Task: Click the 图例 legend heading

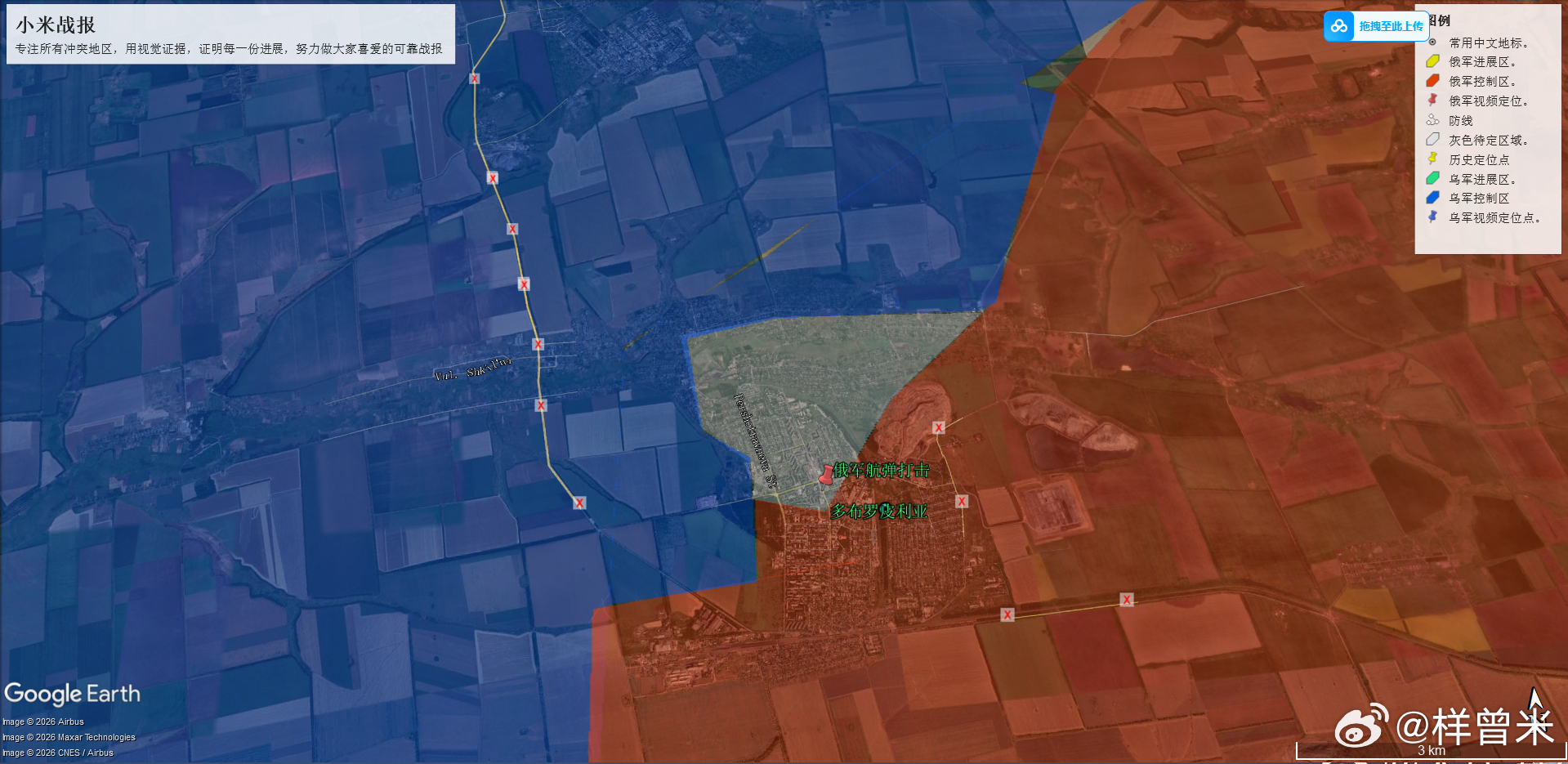Action: (1440, 20)
